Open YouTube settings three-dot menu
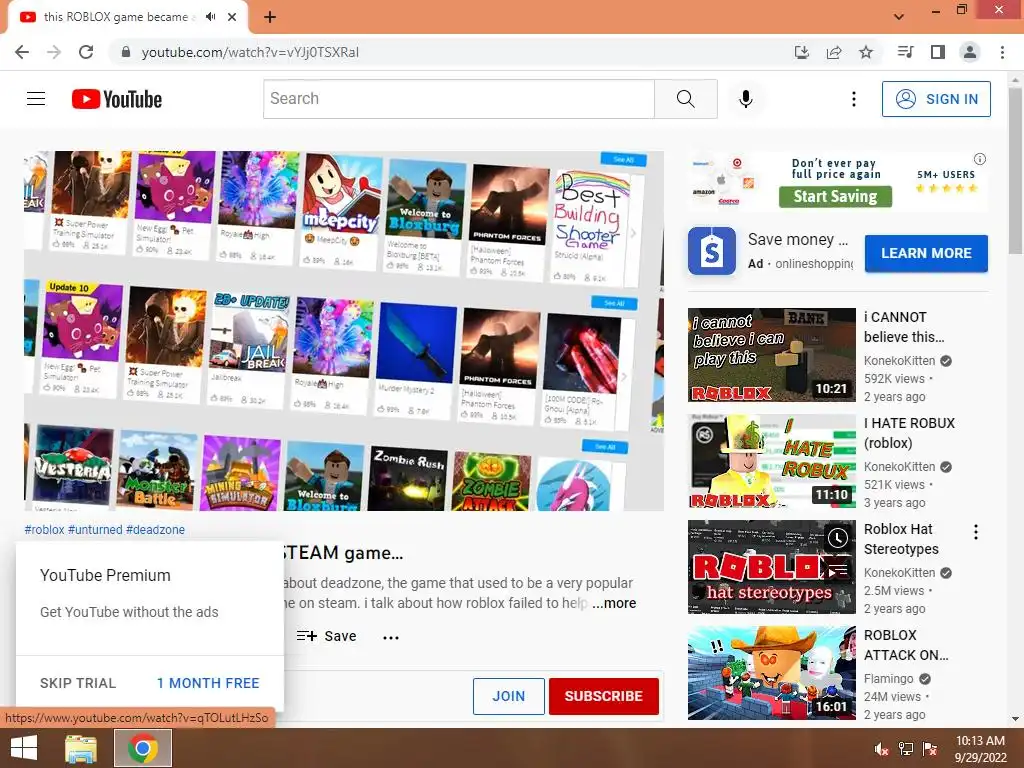Viewport: 1024px width, 768px height. [x=854, y=99]
